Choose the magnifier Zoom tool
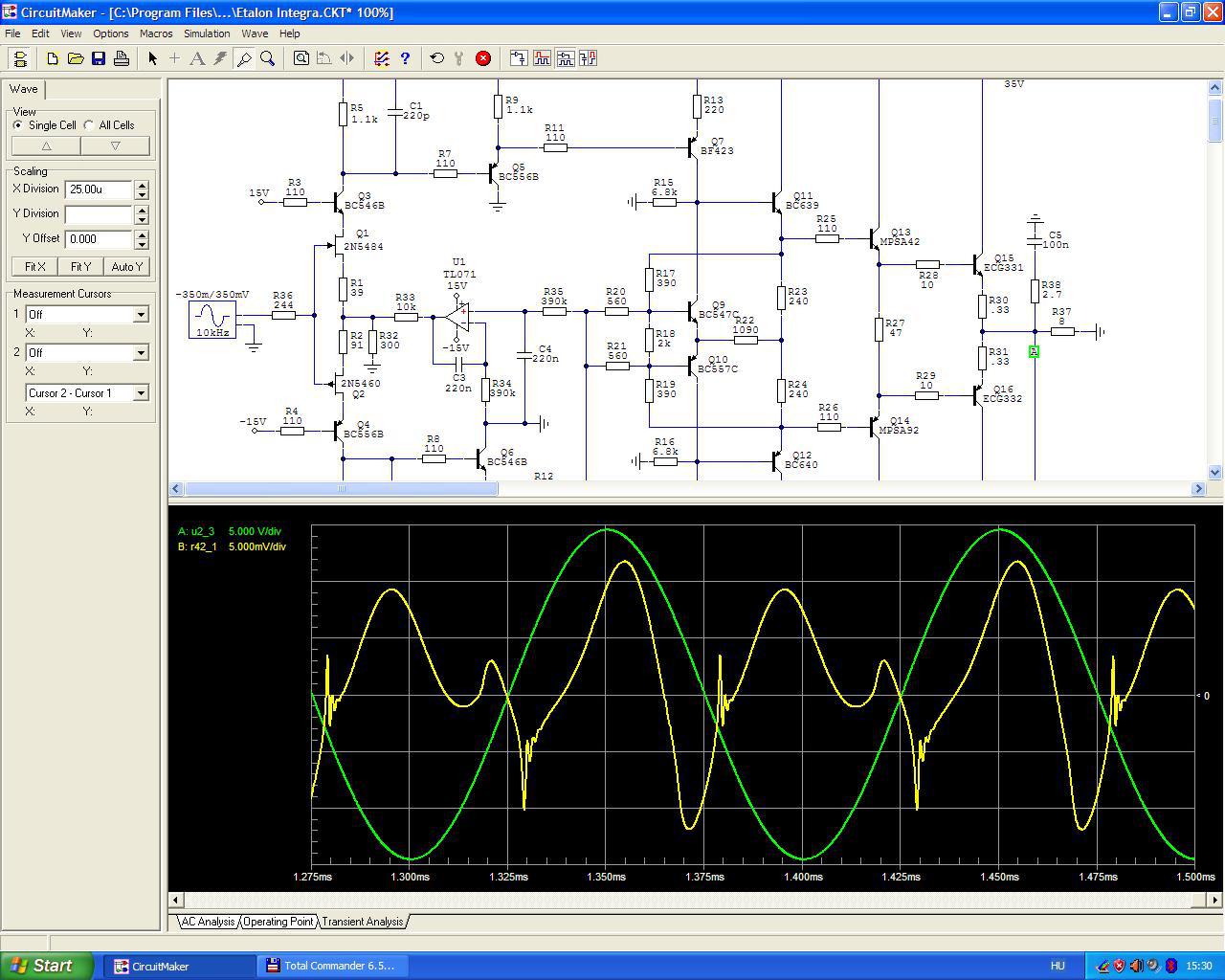Viewport: 1225px width, 980px height. pyautogui.click(x=268, y=58)
